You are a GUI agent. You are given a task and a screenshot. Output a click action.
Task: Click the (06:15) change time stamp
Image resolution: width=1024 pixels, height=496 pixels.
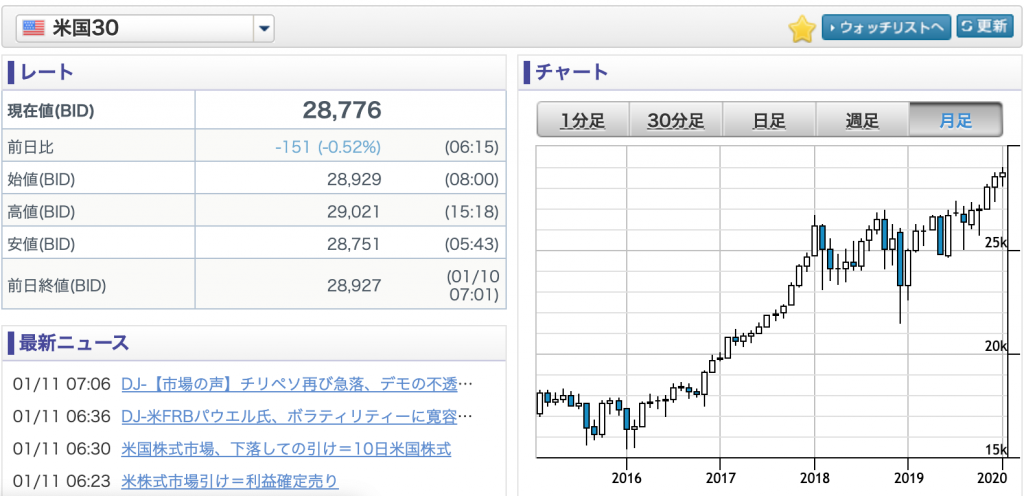click(x=472, y=147)
